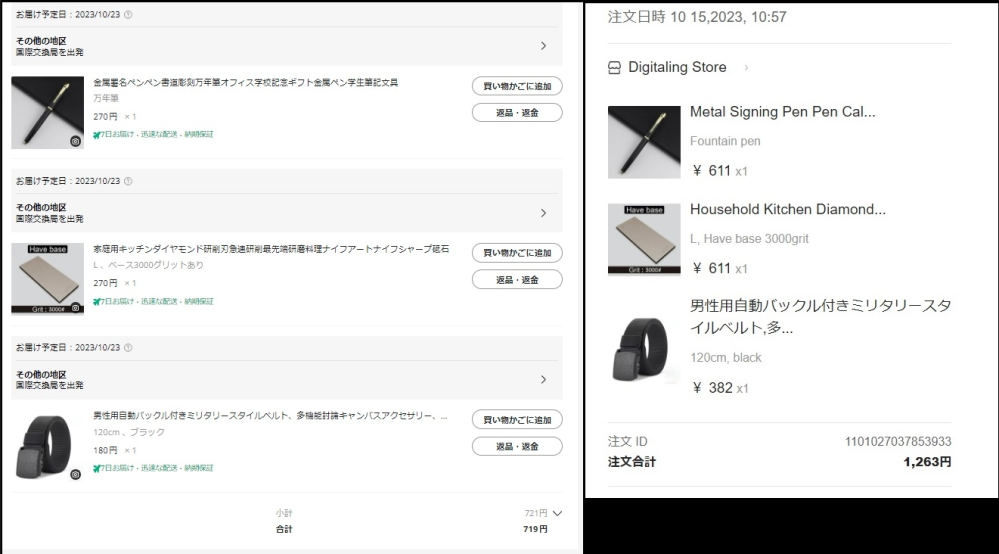999x554 pixels.
Task: Click the help icon beside the second delivery date
Action: pyautogui.click(x=128, y=181)
